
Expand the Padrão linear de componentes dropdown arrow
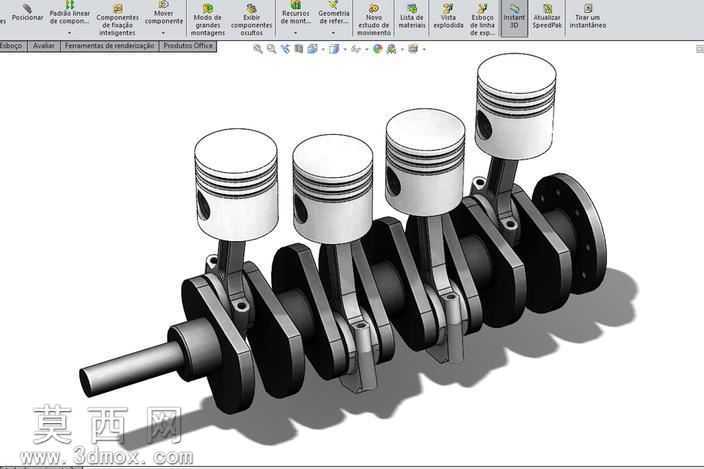point(70,33)
